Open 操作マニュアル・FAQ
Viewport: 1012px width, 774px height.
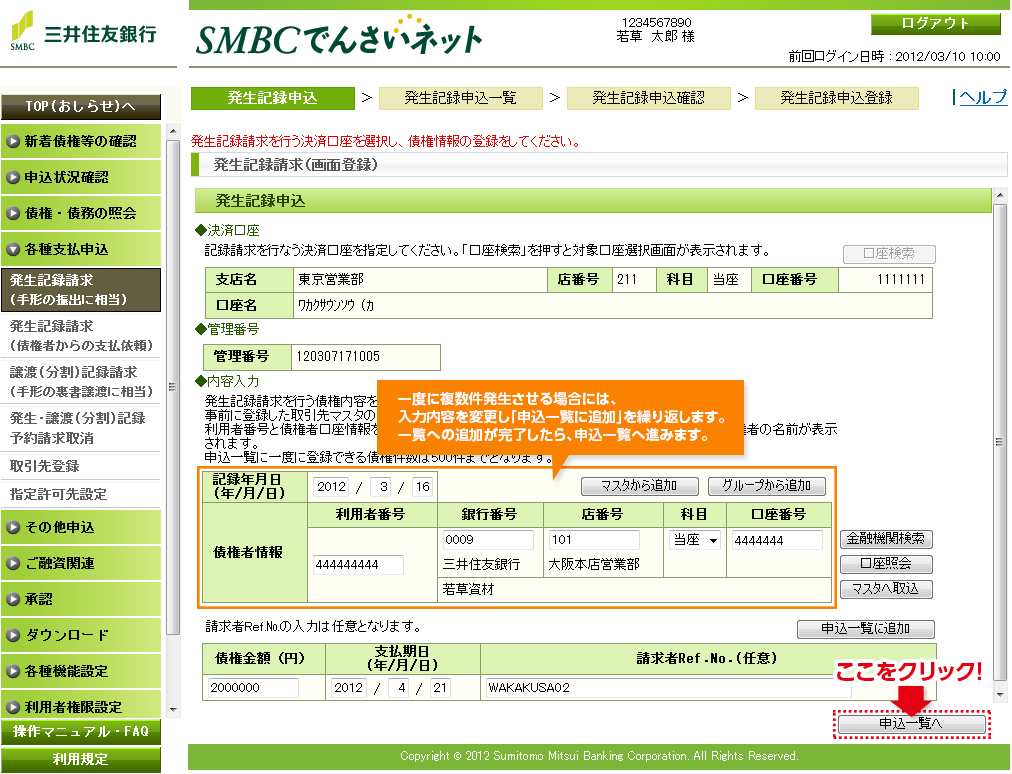click(81, 732)
